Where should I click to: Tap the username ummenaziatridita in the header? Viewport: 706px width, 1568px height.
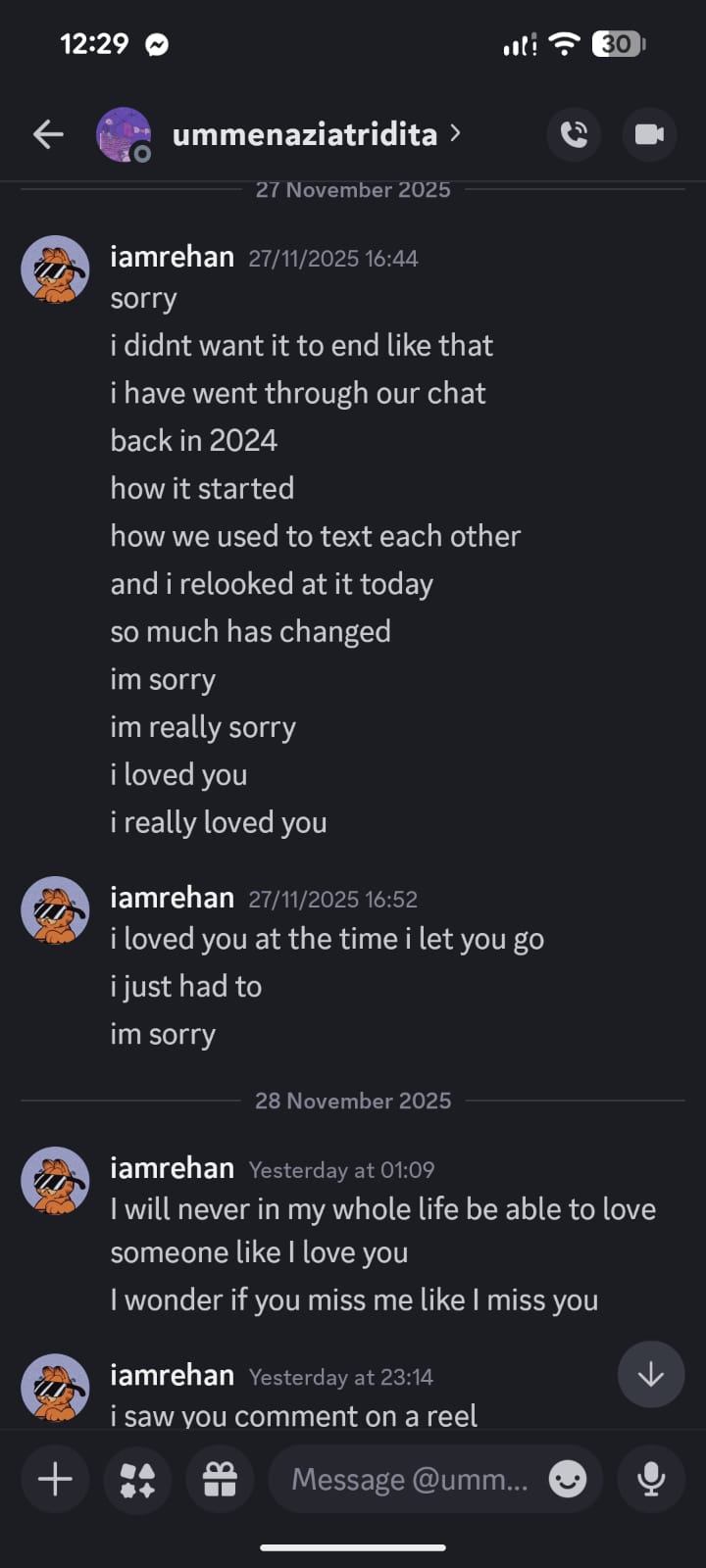304,134
